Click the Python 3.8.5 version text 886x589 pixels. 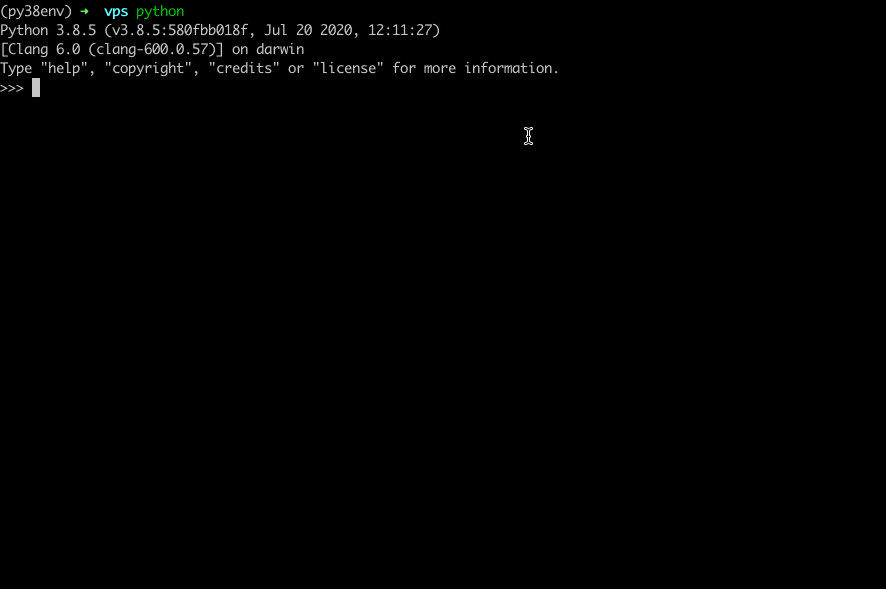(48, 31)
